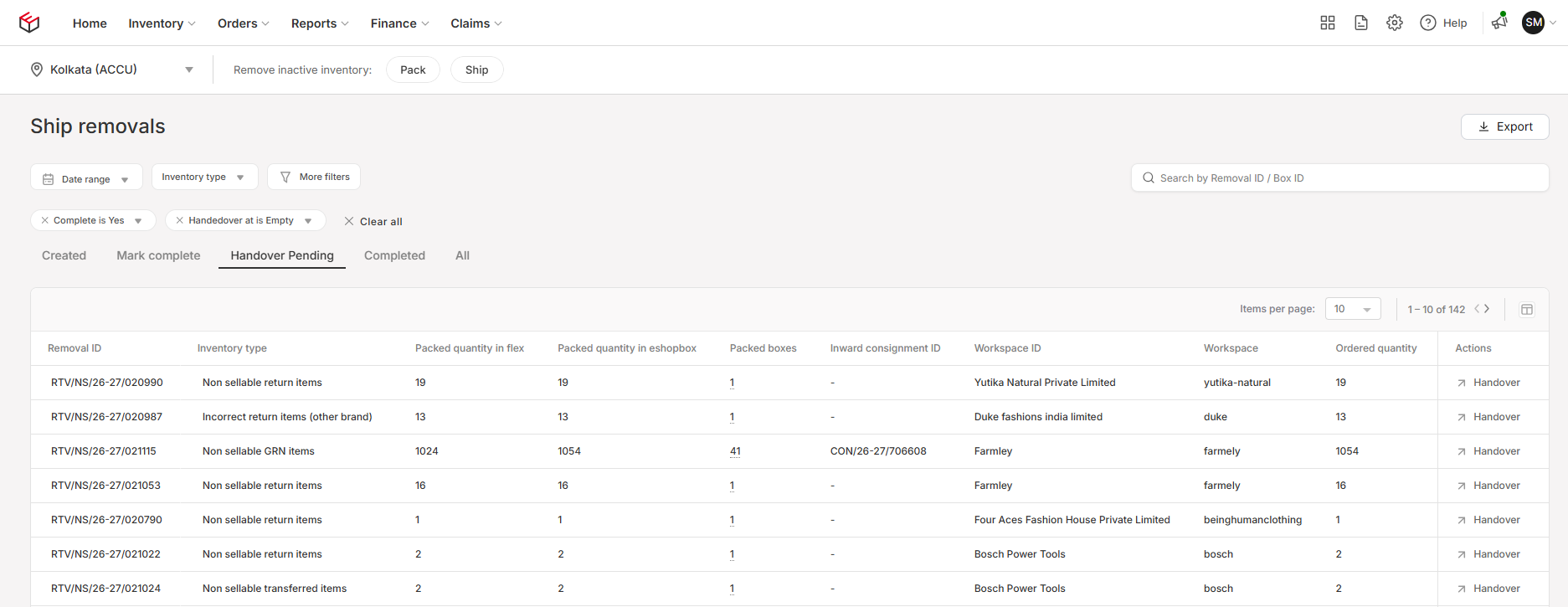The width and height of the screenshot is (1568, 607).
Task: Go to the Home page
Action: pos(90,23)
